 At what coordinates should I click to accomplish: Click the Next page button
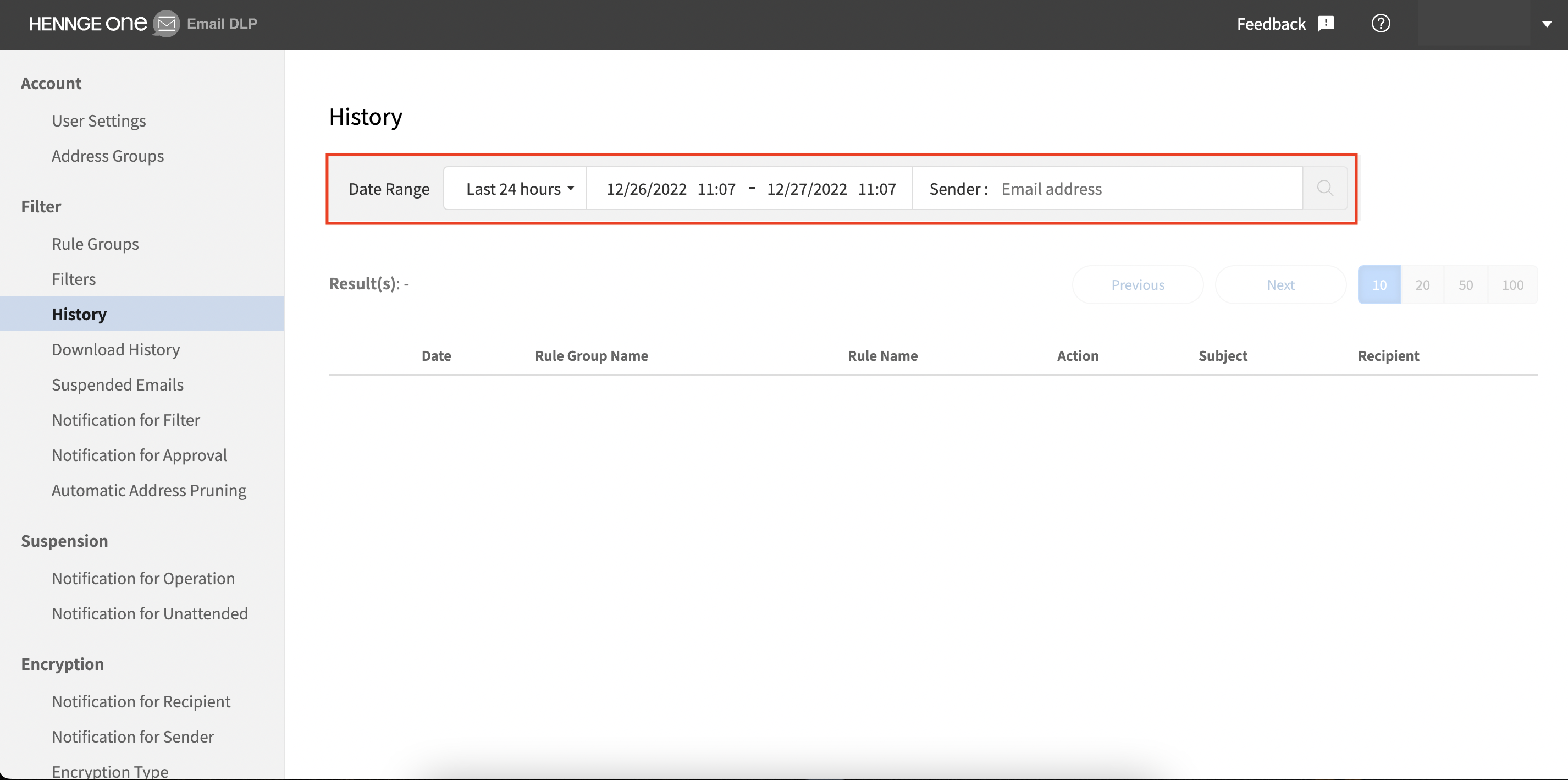(x=1280, y=284)
